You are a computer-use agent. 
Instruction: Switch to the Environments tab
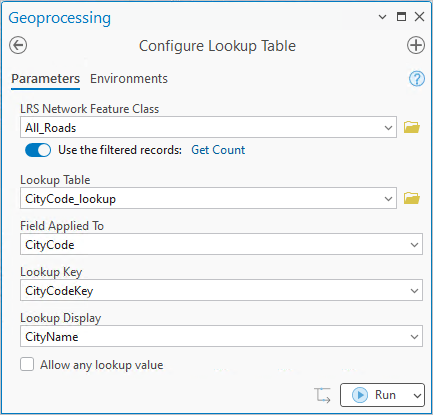click(x=129, y=79)
